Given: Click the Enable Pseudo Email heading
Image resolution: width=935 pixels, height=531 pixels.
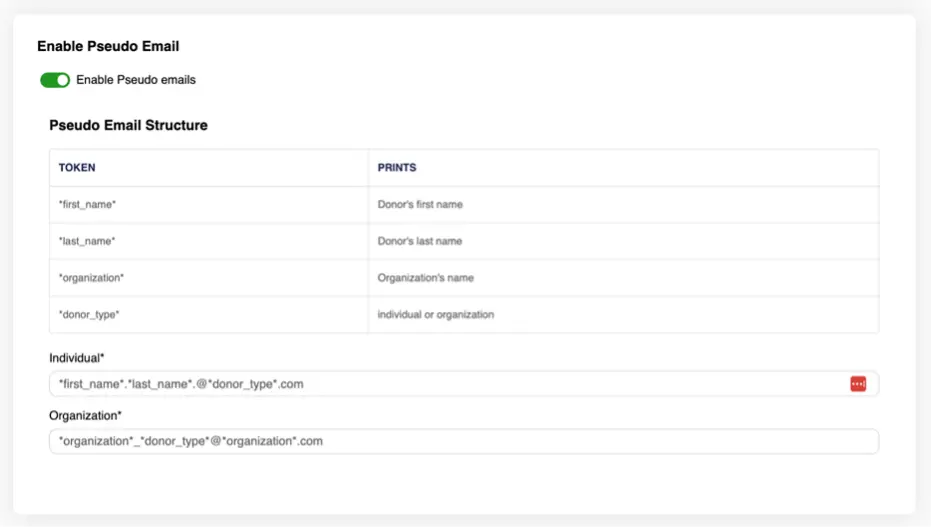Looking at the screenshot, I should (x=108, y=46).
